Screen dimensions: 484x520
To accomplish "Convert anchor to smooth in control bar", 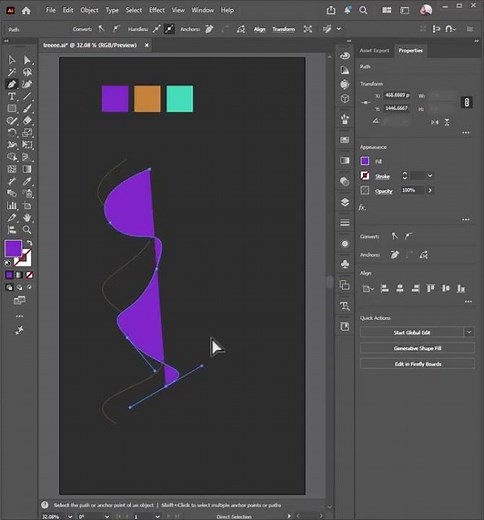I will (116, 29).
